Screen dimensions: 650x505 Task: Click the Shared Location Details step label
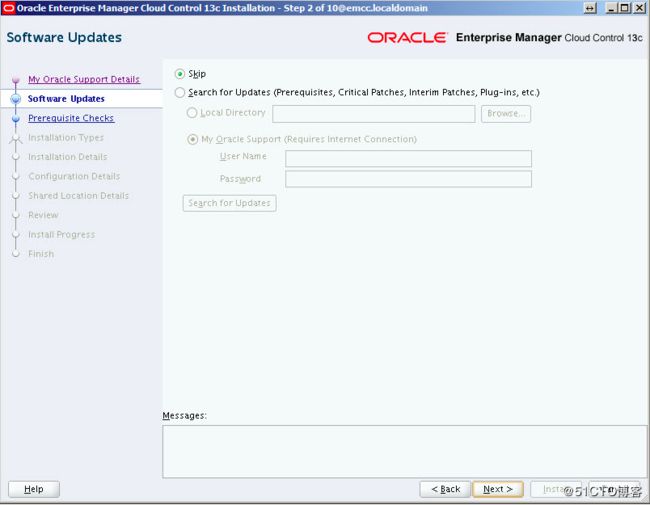78,196
